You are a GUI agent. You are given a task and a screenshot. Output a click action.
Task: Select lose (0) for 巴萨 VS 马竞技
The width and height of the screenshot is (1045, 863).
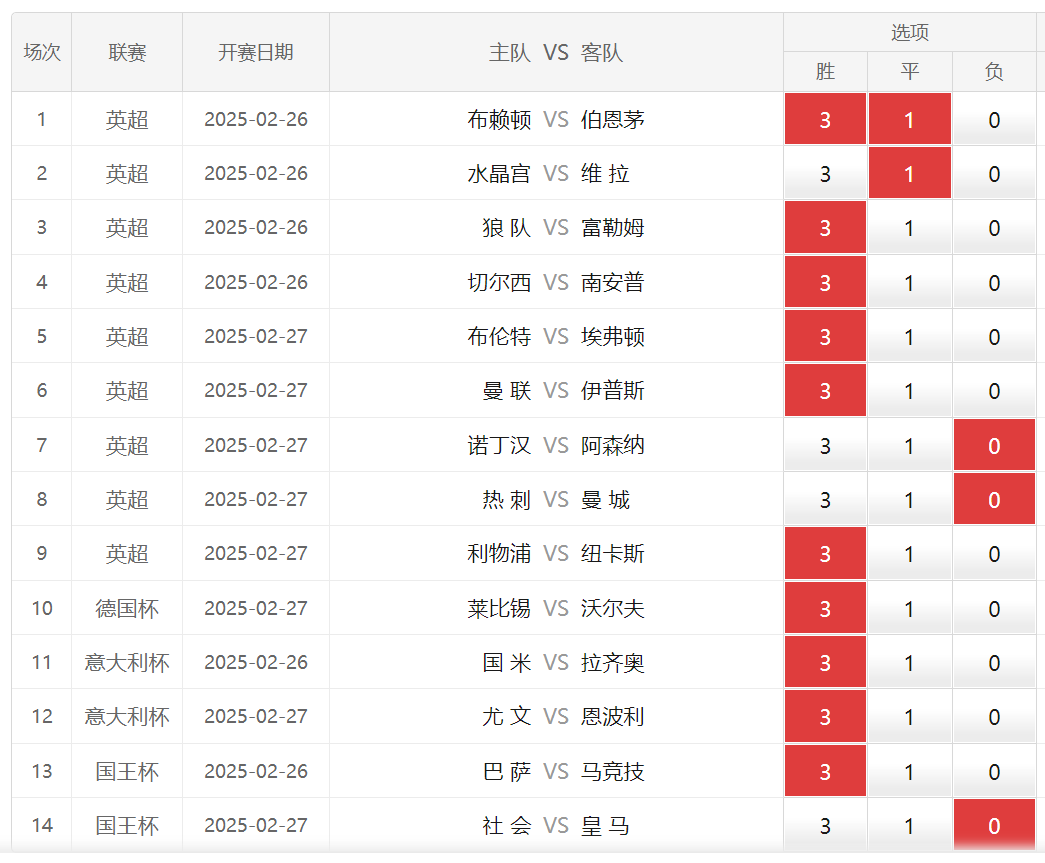click(x=994, y=771)
